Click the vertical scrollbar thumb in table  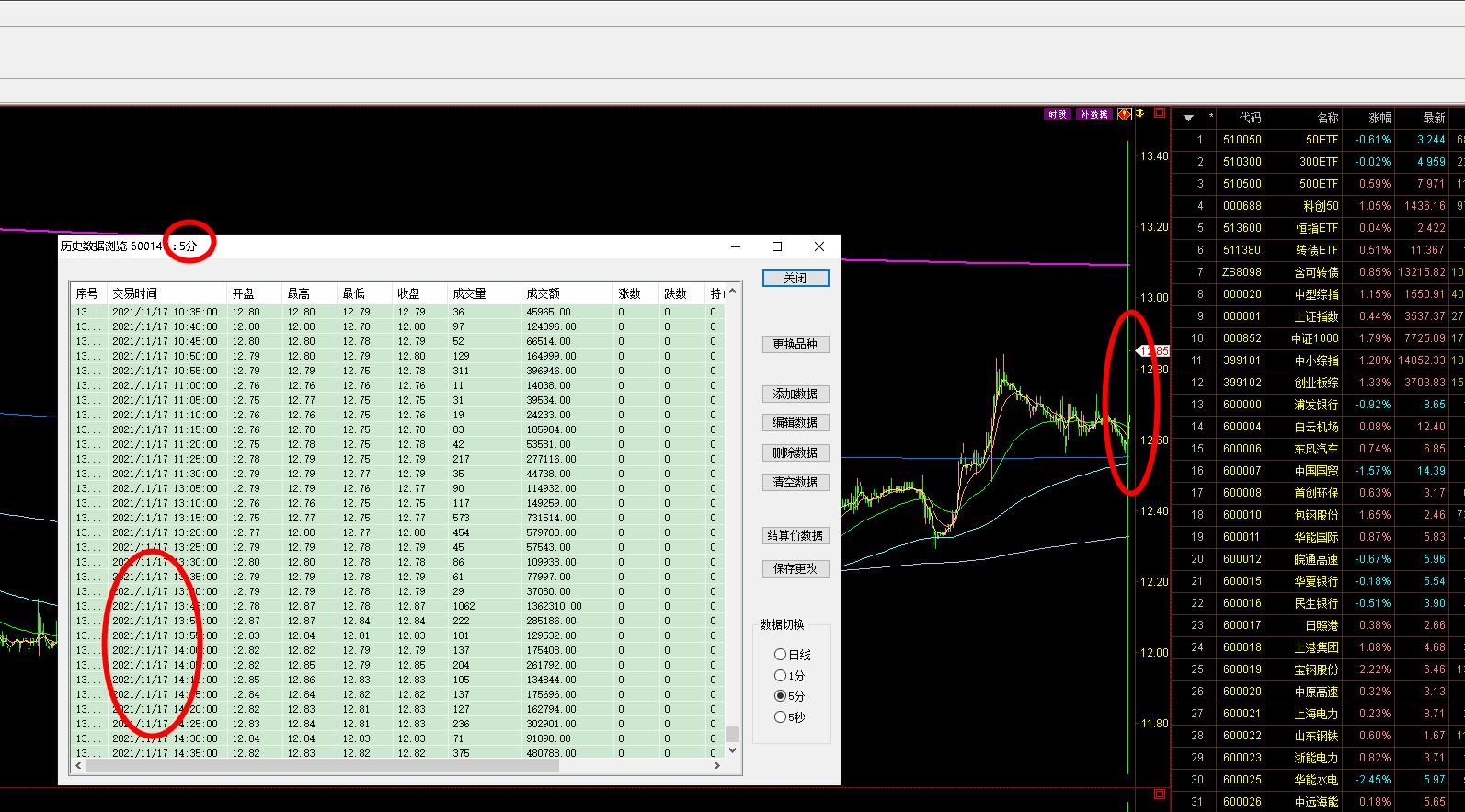[x=732, y=734]
